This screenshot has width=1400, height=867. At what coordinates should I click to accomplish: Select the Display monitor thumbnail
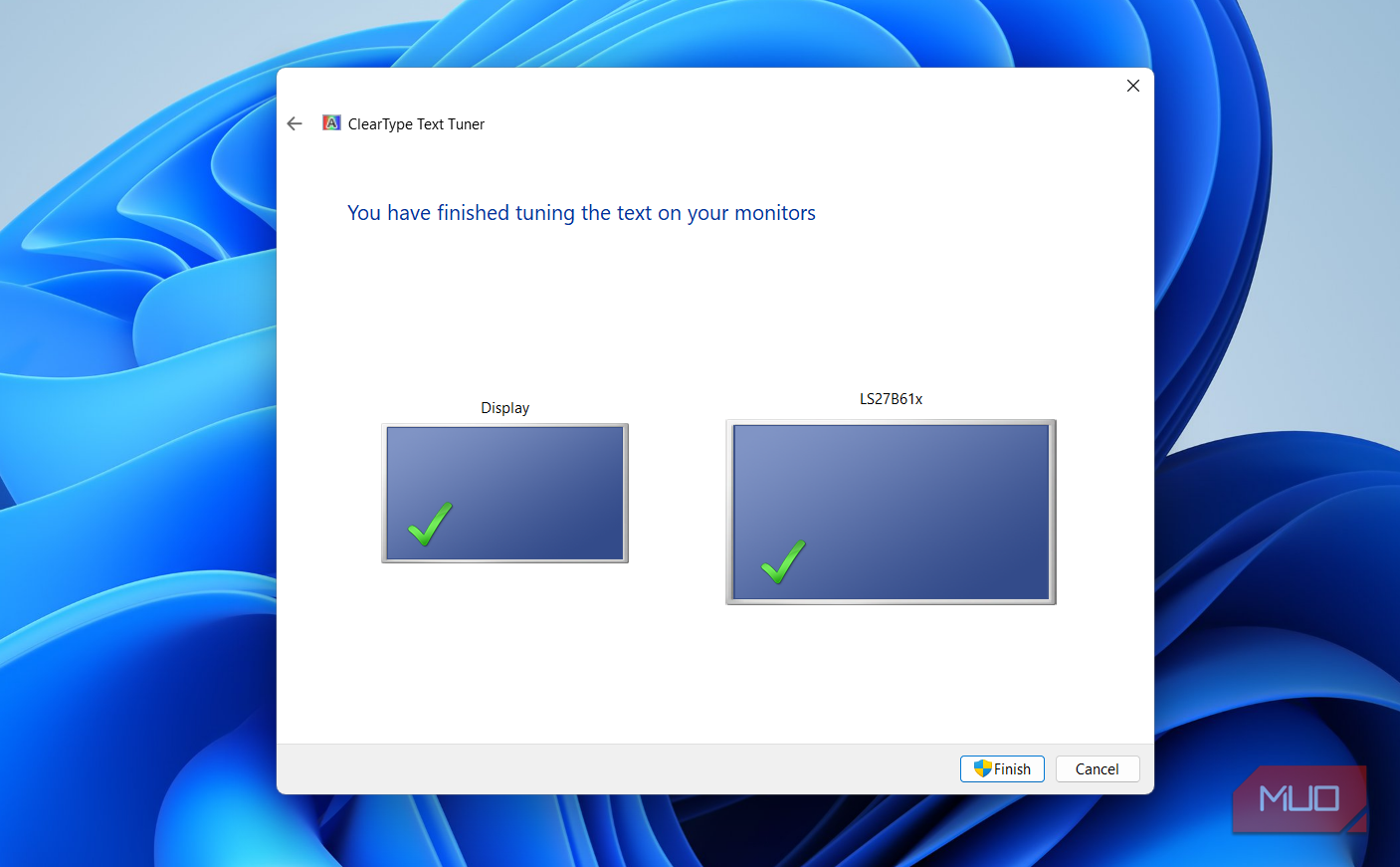coord(505,494)
